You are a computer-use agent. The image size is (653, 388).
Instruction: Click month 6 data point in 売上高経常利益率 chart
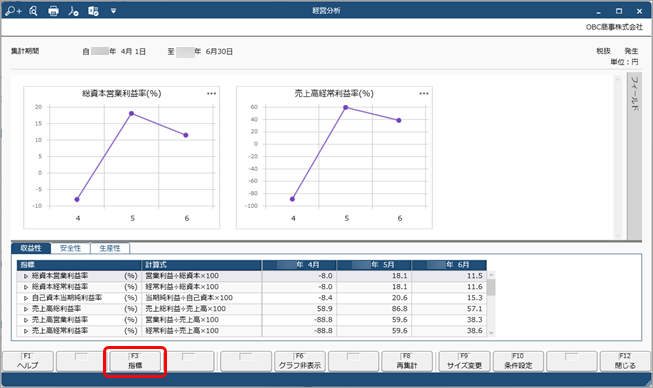pyautogui.click(x=399, y=120)
